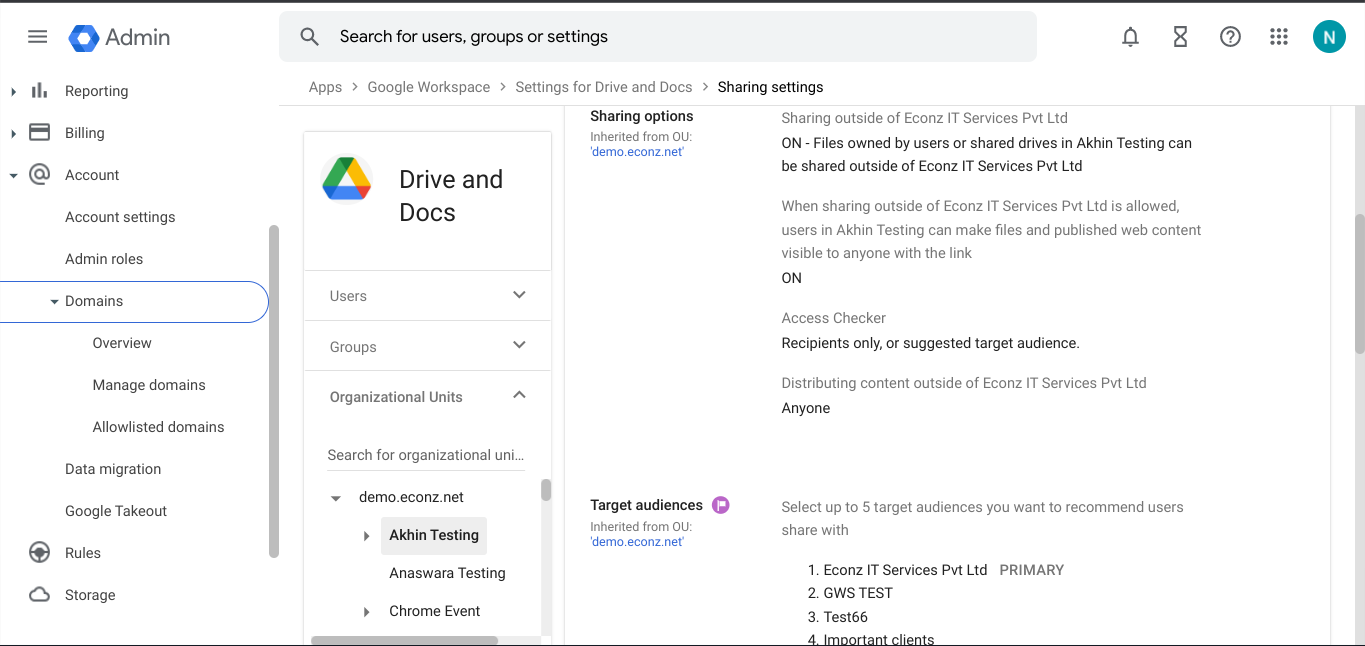Click the Account at-sign icon

39,174
